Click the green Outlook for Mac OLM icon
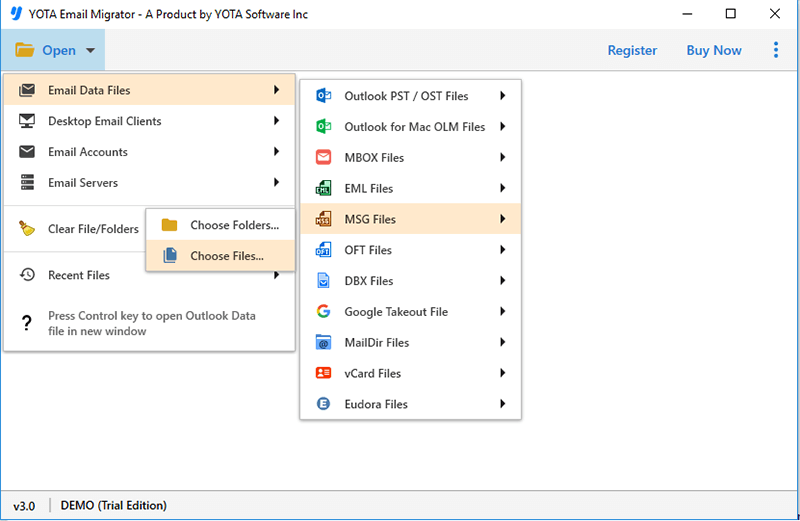This screenshot has height=521, width=800. [323, 126]
